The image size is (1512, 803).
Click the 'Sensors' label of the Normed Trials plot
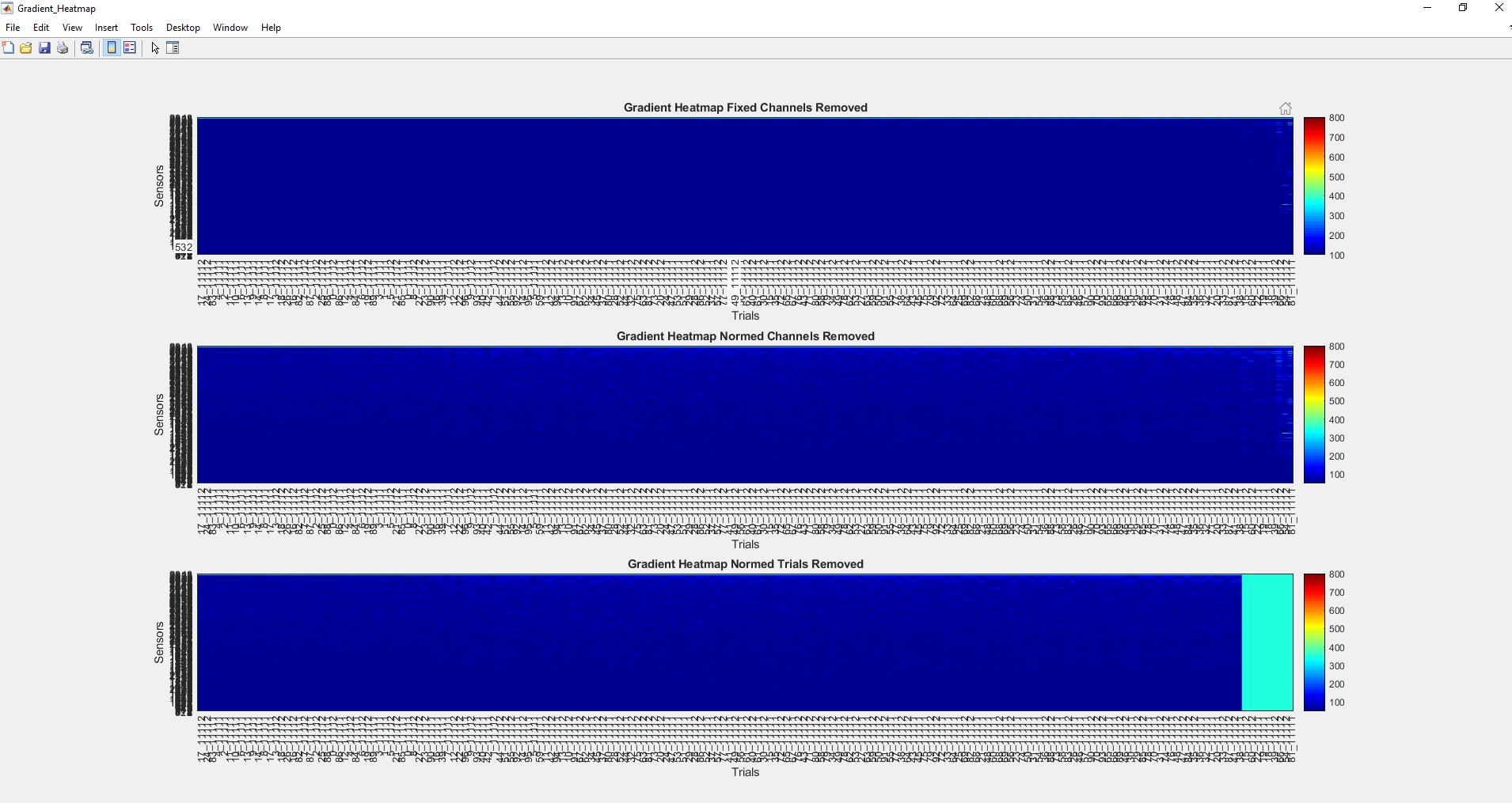(159, 642)
